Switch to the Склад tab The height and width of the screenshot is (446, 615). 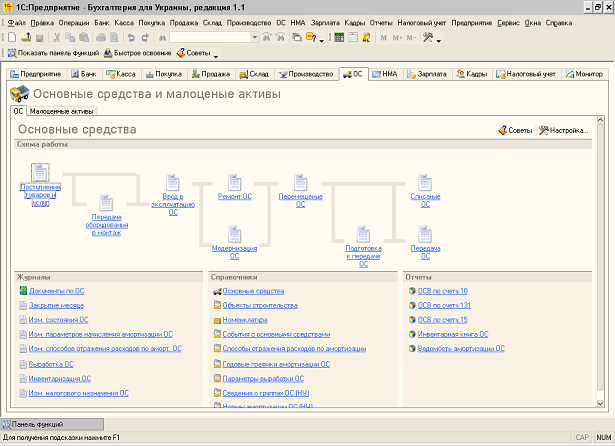pyautogui.click(x=254, y=74)
